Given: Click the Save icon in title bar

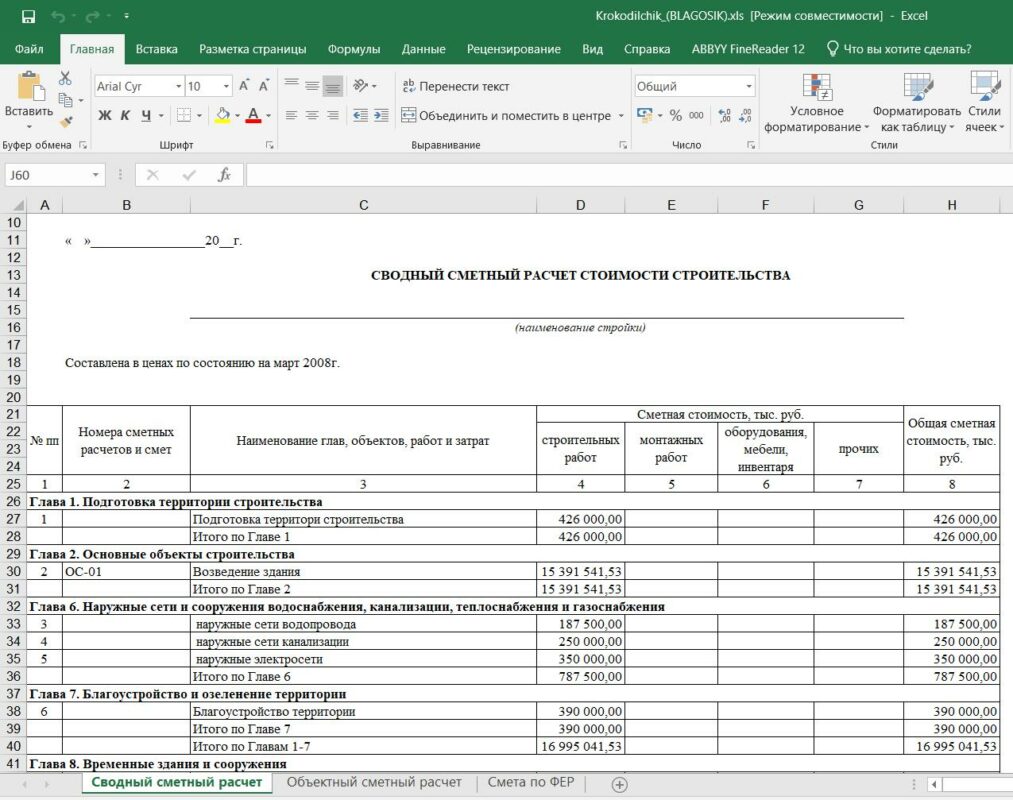Looking at the screenshot, I should (28, 16).
